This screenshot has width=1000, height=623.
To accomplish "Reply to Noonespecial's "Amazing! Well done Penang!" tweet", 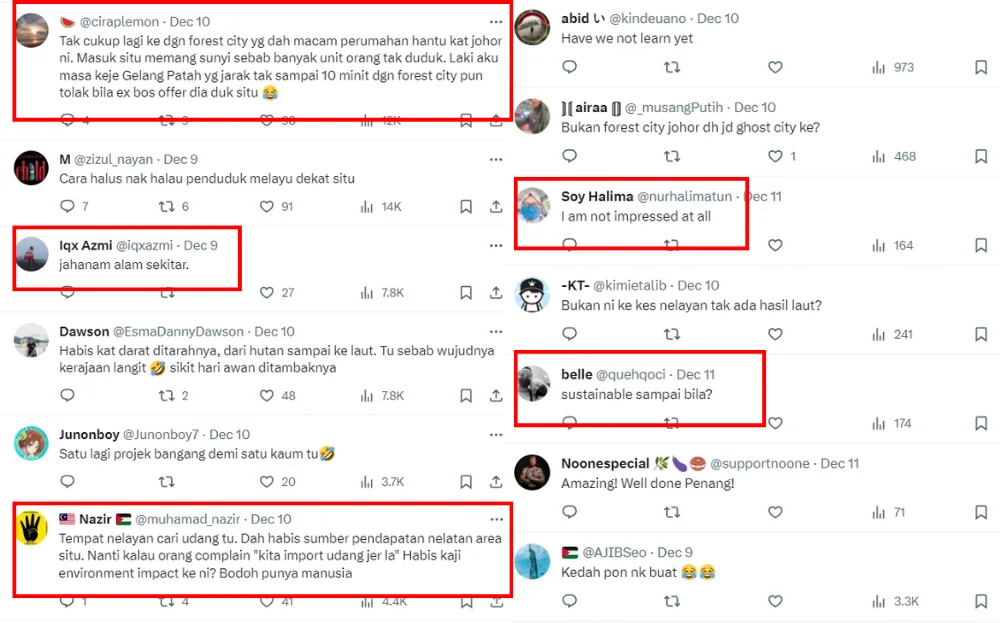I will coord(569,512).
